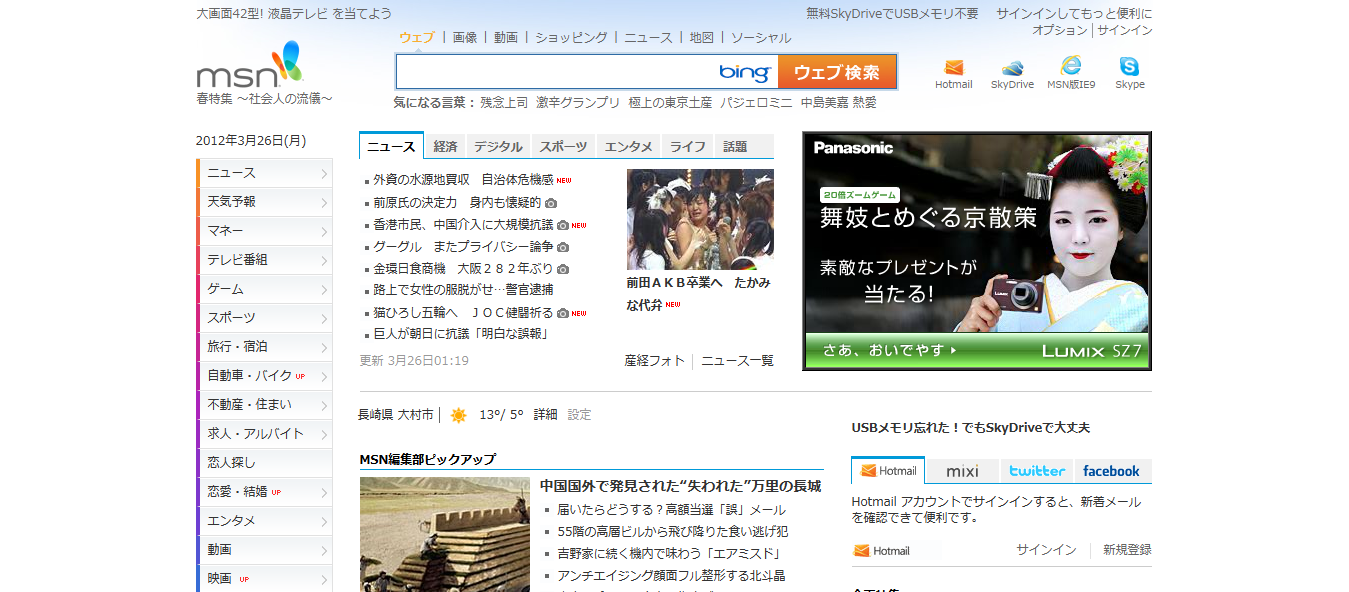Click the envelope icon next to Hotmail sign-in

click(x=861, y=551)
